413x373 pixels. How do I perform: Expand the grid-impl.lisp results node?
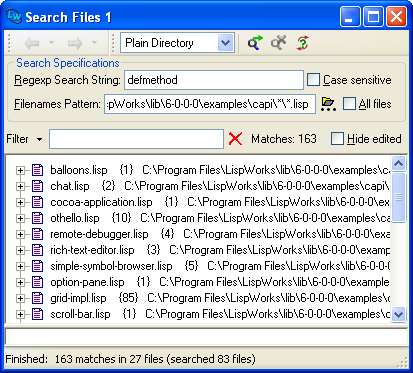pyautogui.click(x=20, y=298)
